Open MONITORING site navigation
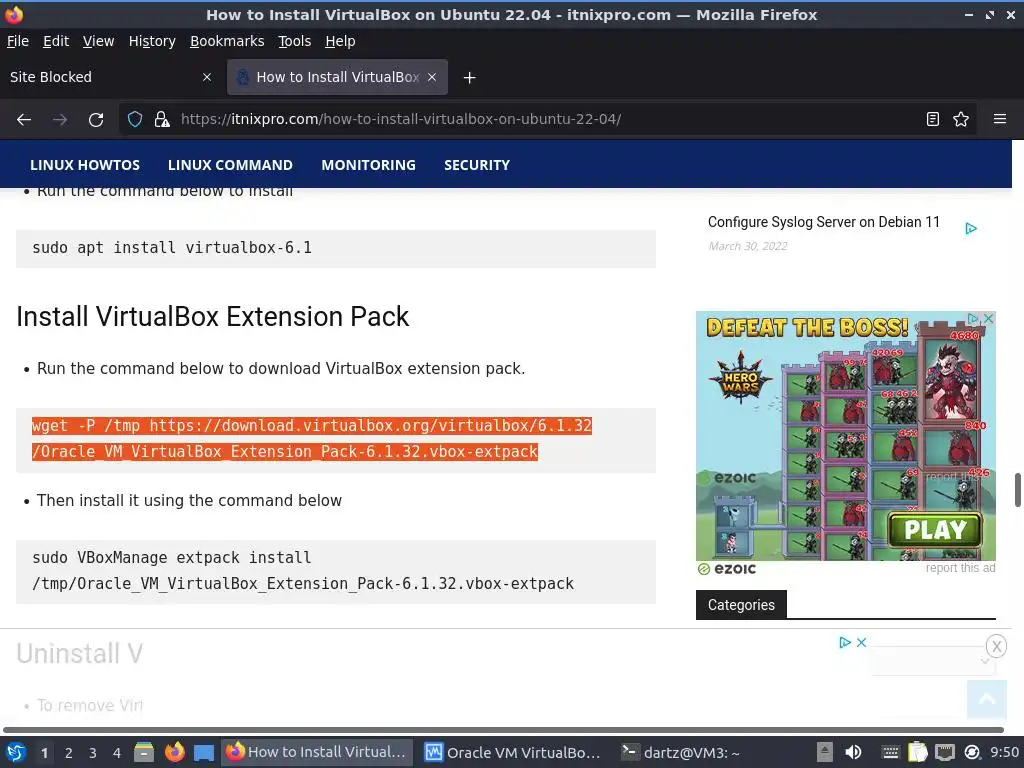 (x=368, y=165)
